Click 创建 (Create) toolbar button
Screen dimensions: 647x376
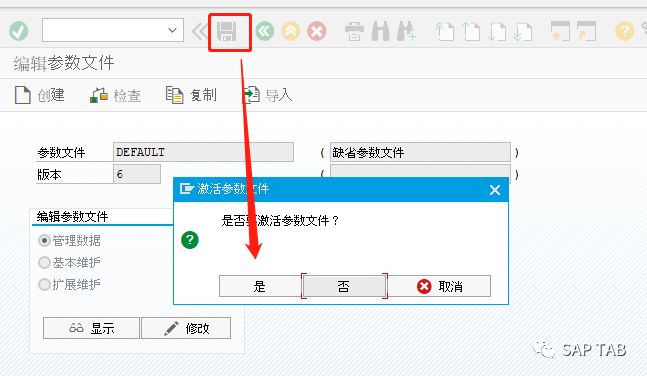click(40, 95)
